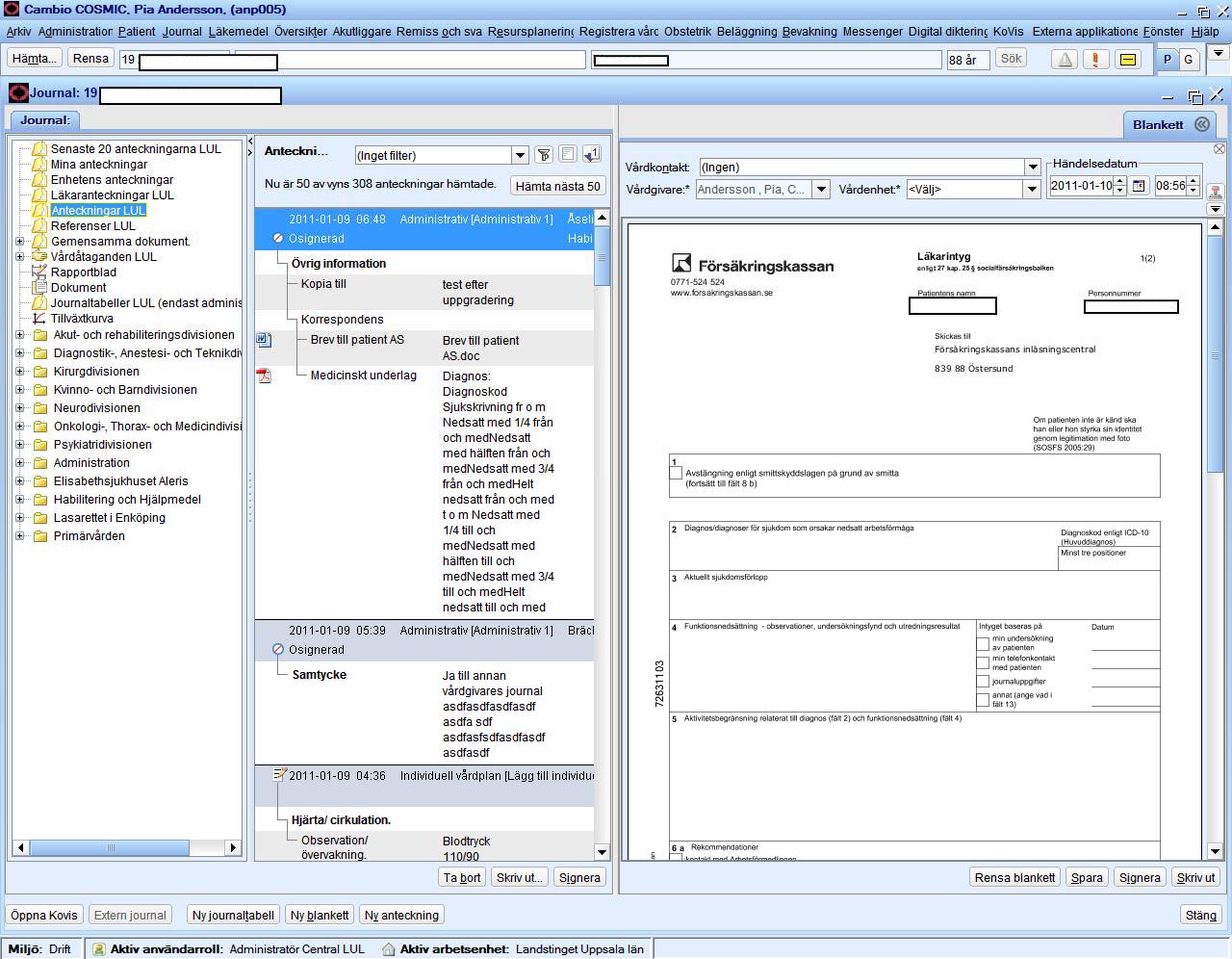Open the dropdown arrow right of the G tab
Screen dimensions: 1232x959
click(1219, 54)
